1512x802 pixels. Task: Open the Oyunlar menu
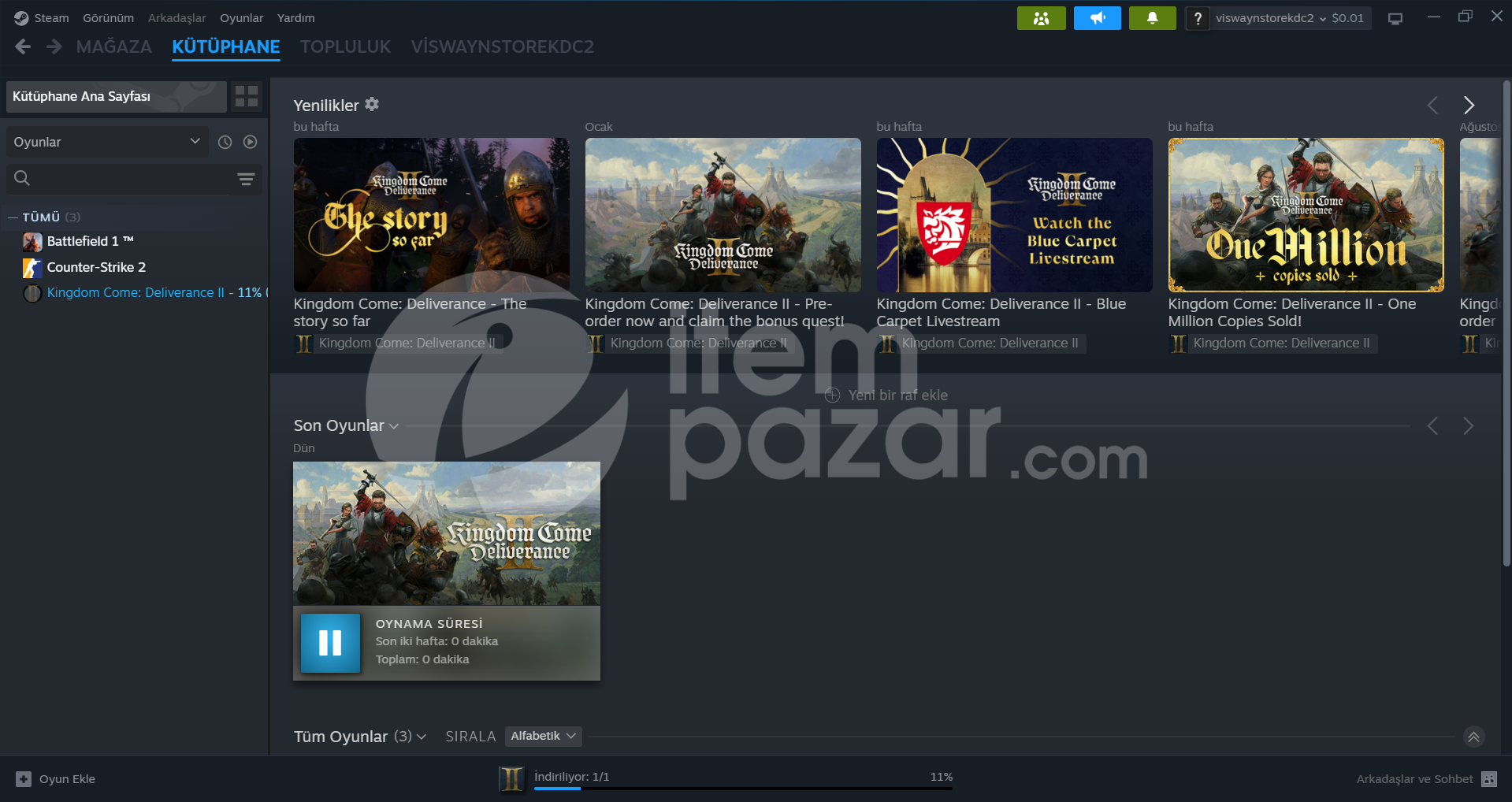[241, 18]
